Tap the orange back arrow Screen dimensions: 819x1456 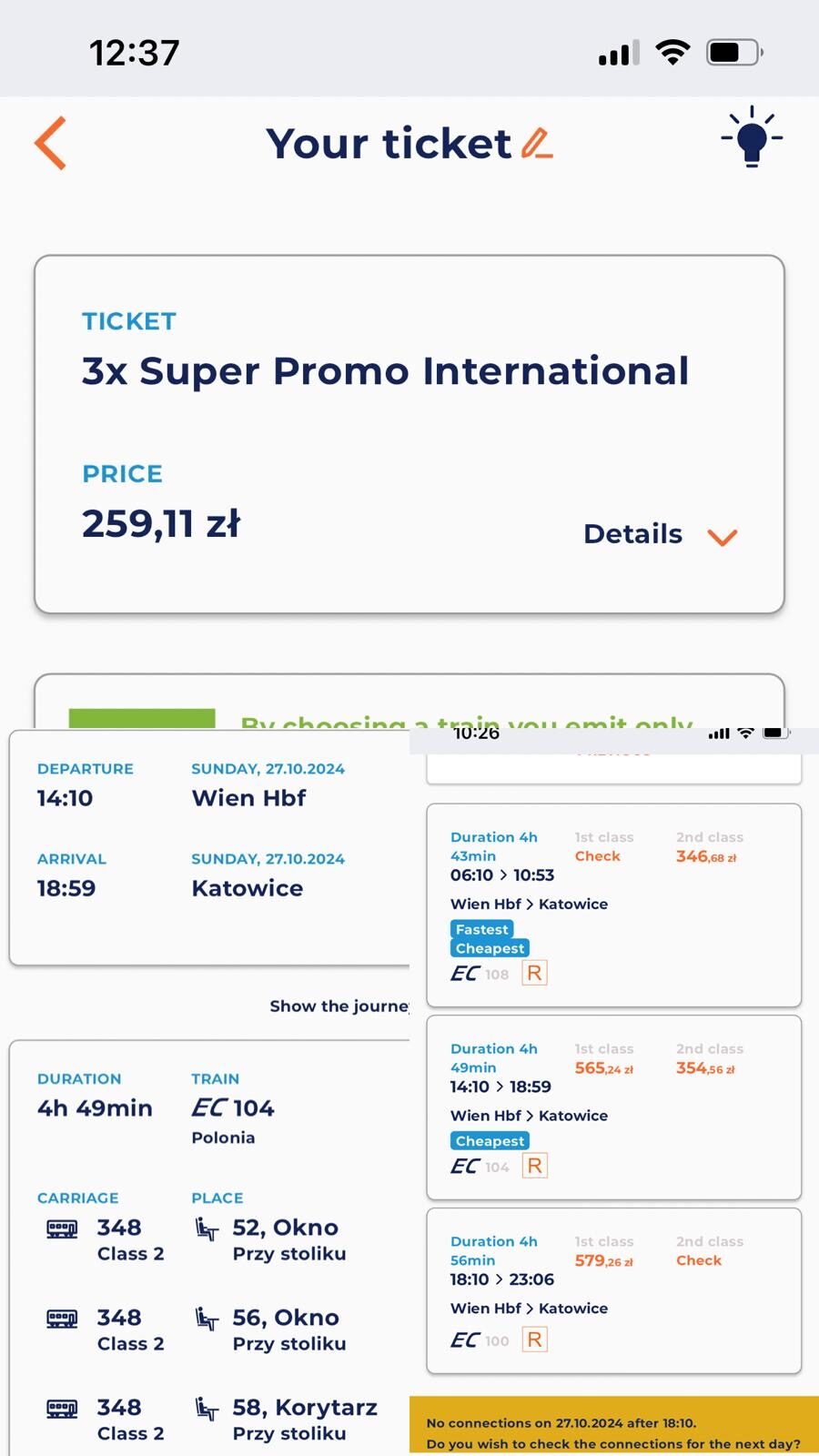point(51,143)
